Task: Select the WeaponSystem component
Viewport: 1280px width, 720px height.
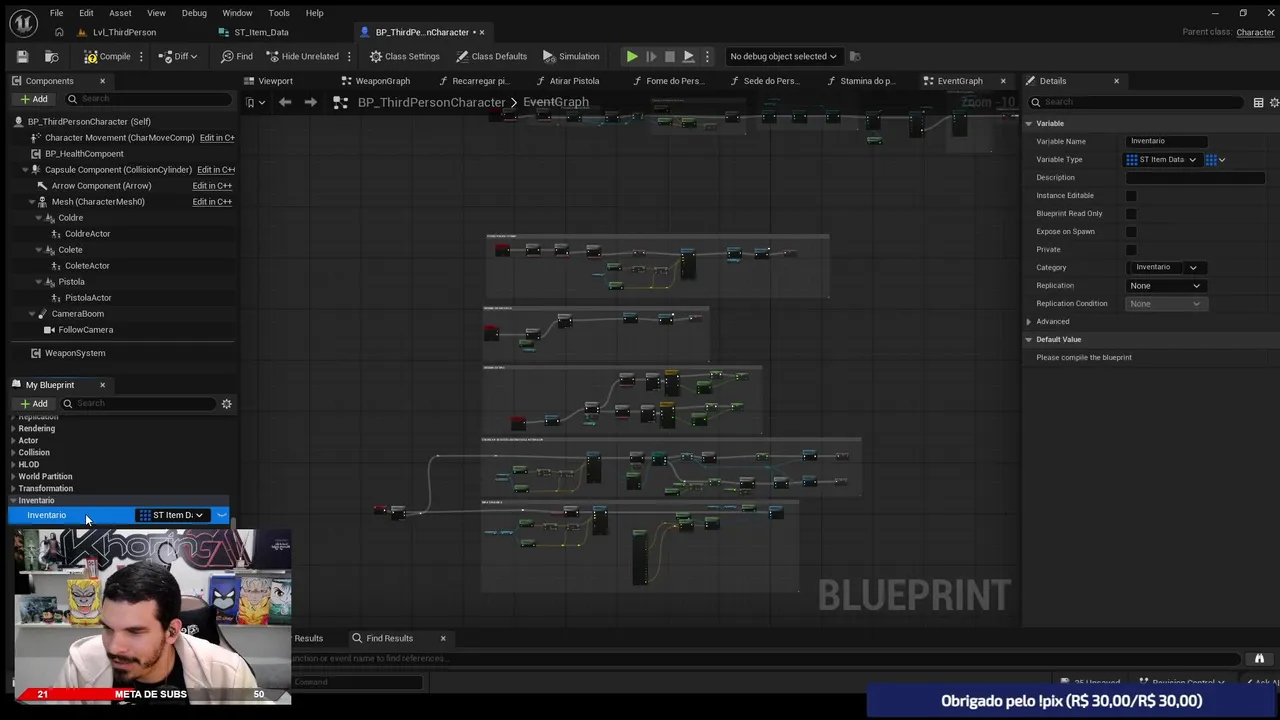Action: (74, 353)
